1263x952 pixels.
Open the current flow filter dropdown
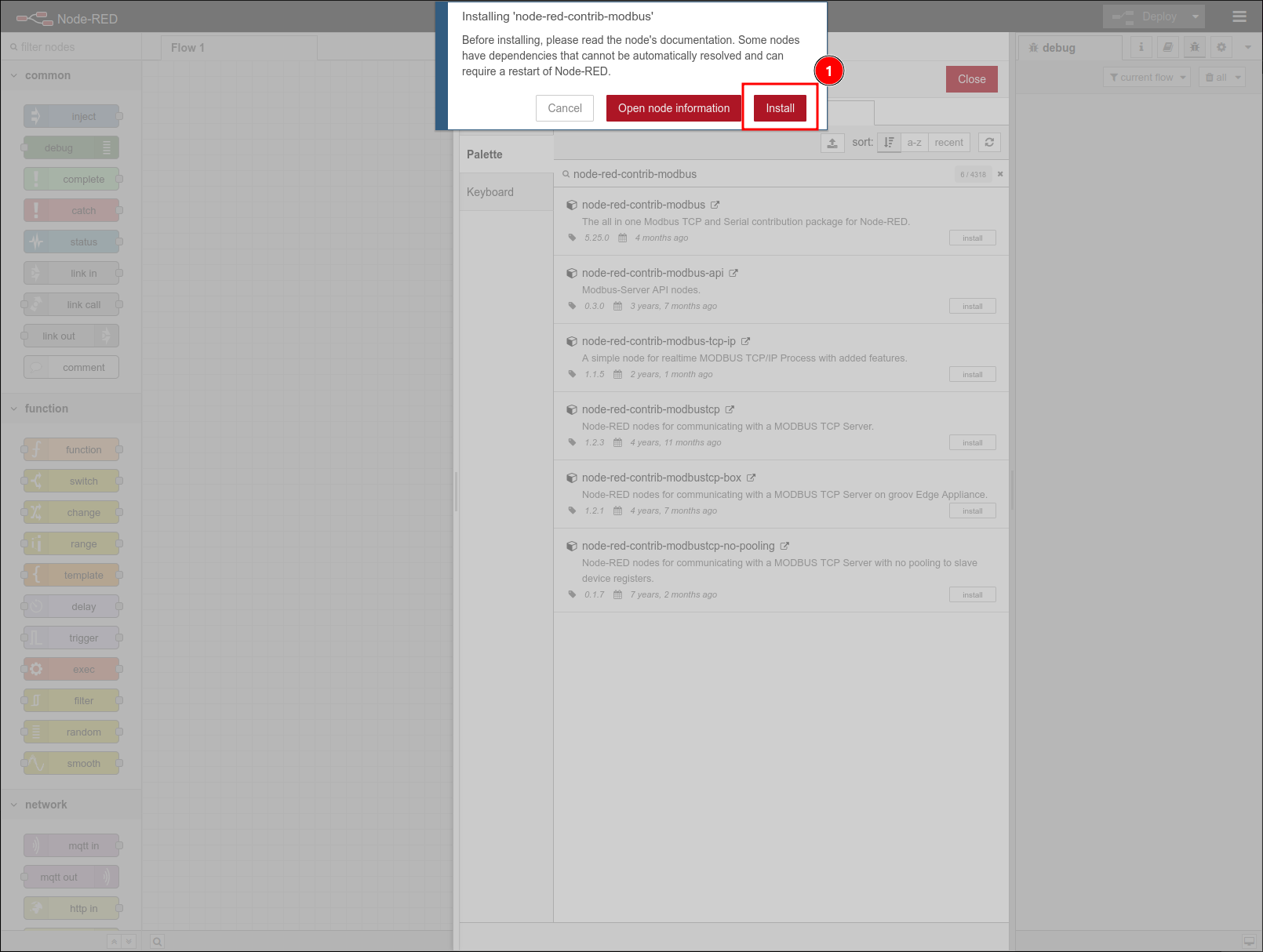click(1147, 77)
